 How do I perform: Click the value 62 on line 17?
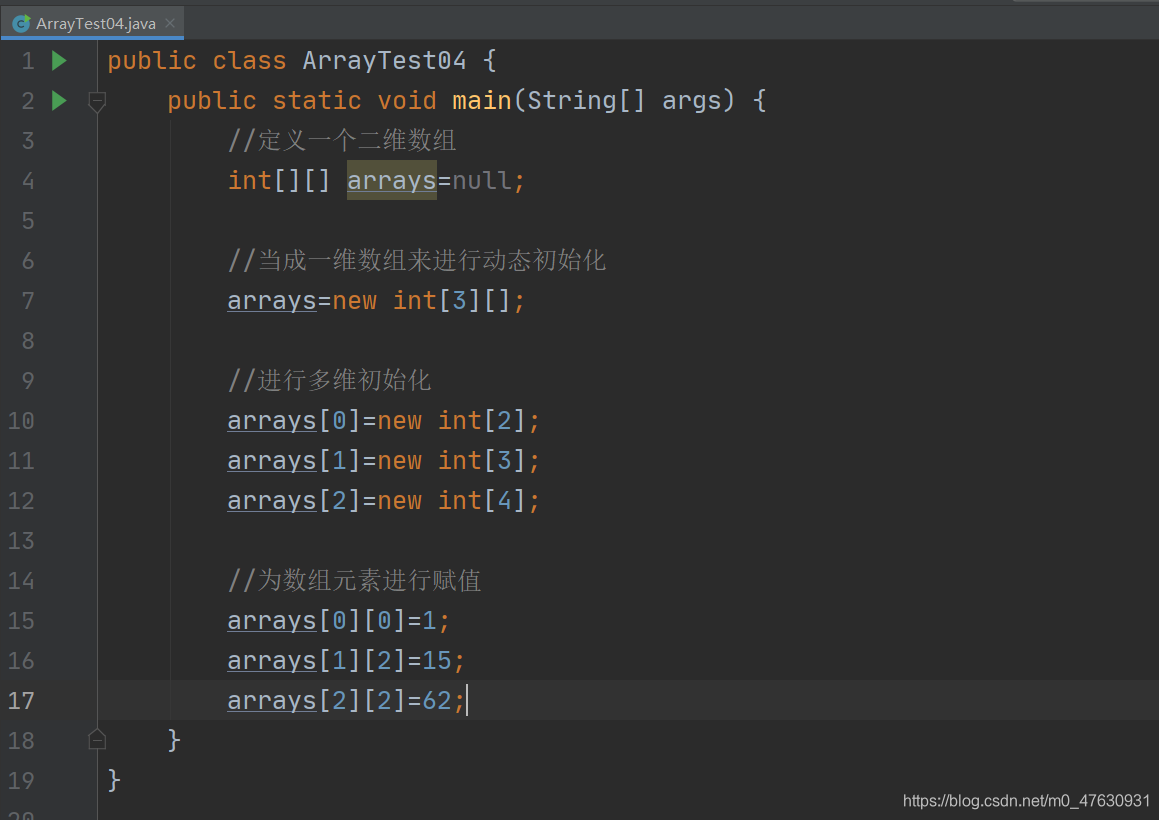(x=437, y=700)
